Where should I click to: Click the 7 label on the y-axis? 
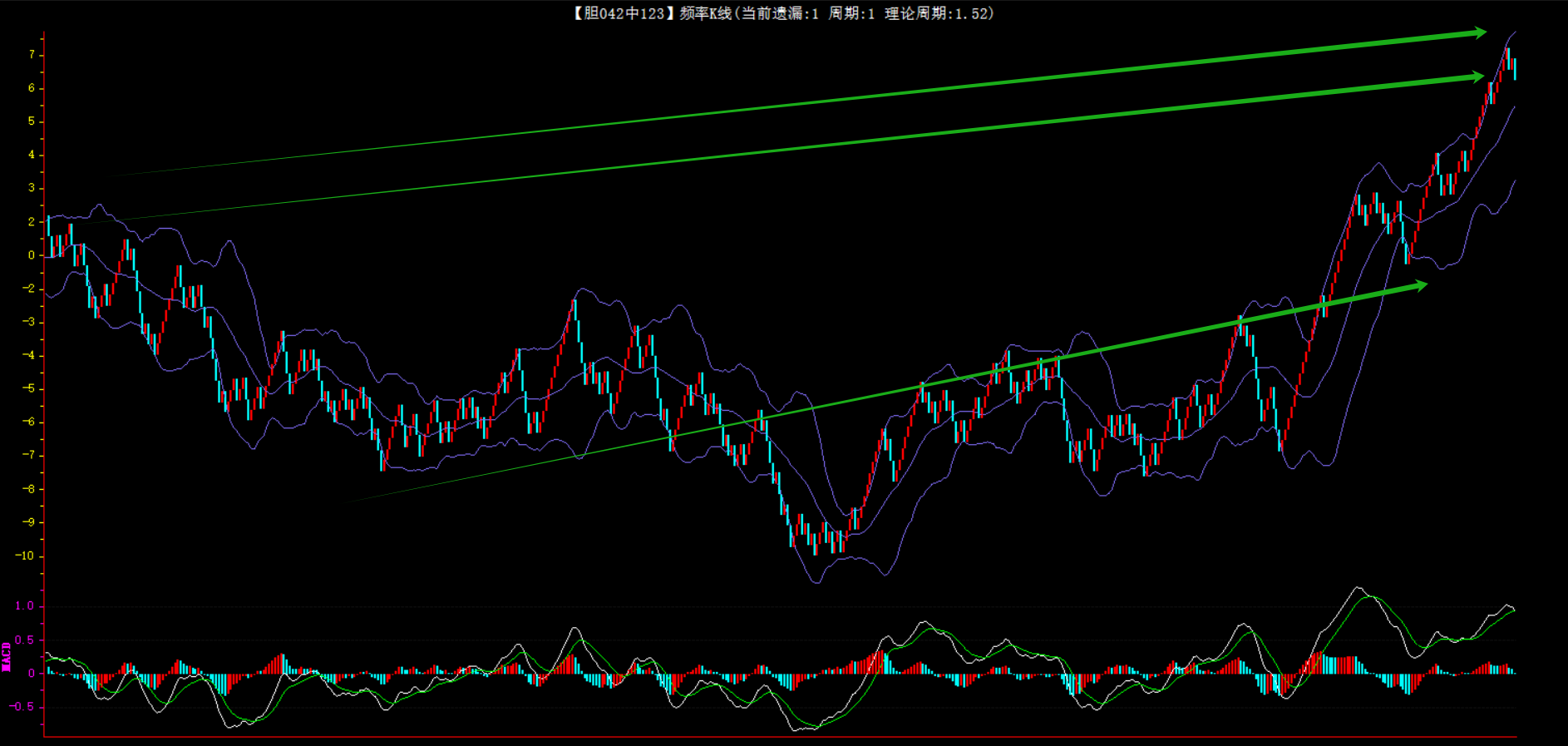coord(32,55)
